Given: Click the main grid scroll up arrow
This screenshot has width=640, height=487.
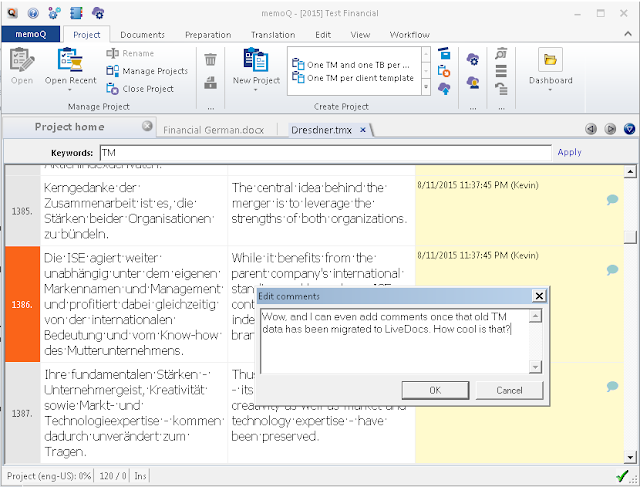Looking at the screenshot, I should pyautogui.click(x=630, y=171).
